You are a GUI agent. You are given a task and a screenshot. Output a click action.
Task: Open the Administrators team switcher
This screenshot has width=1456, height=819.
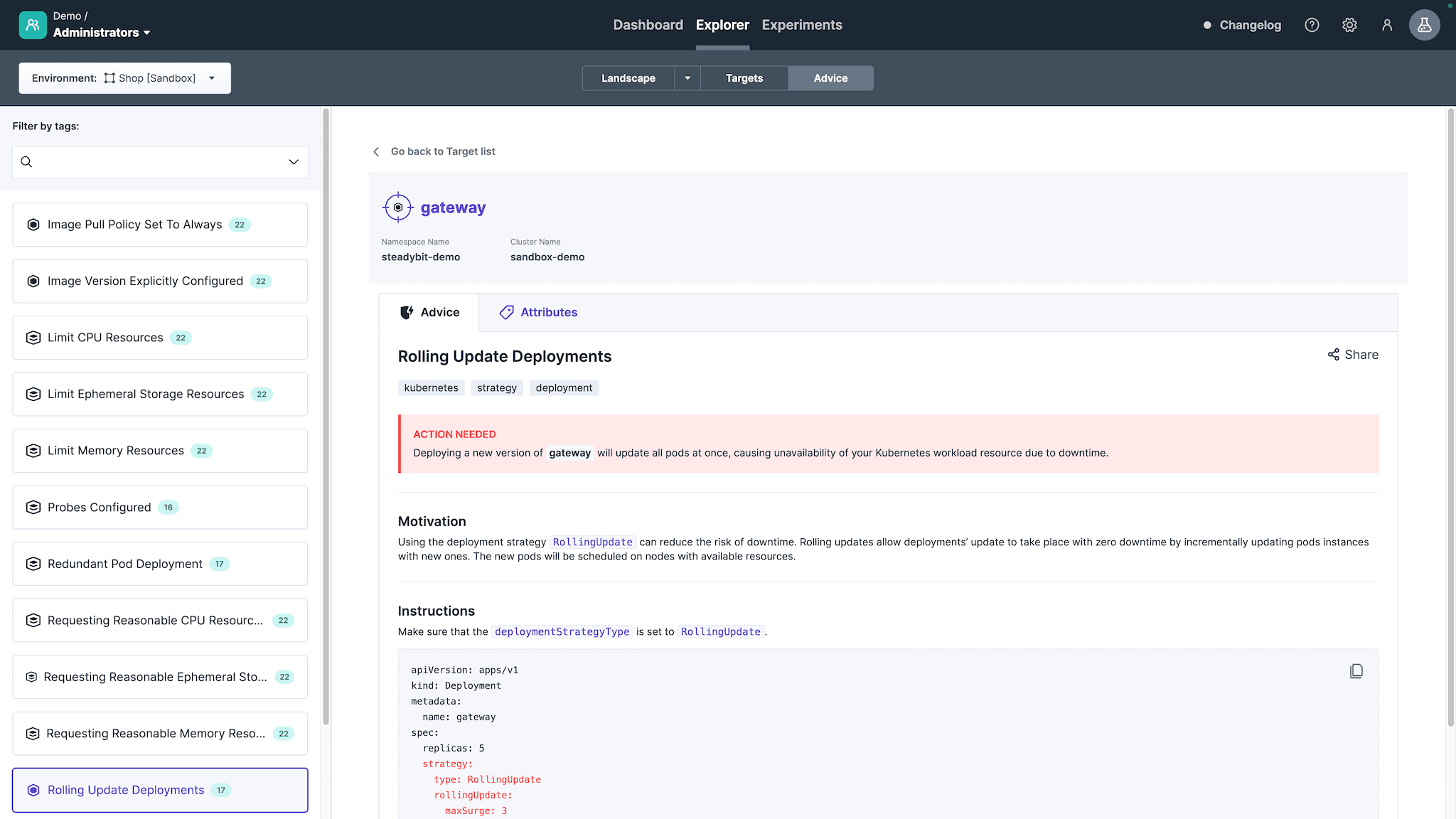(x=101, y=33)
